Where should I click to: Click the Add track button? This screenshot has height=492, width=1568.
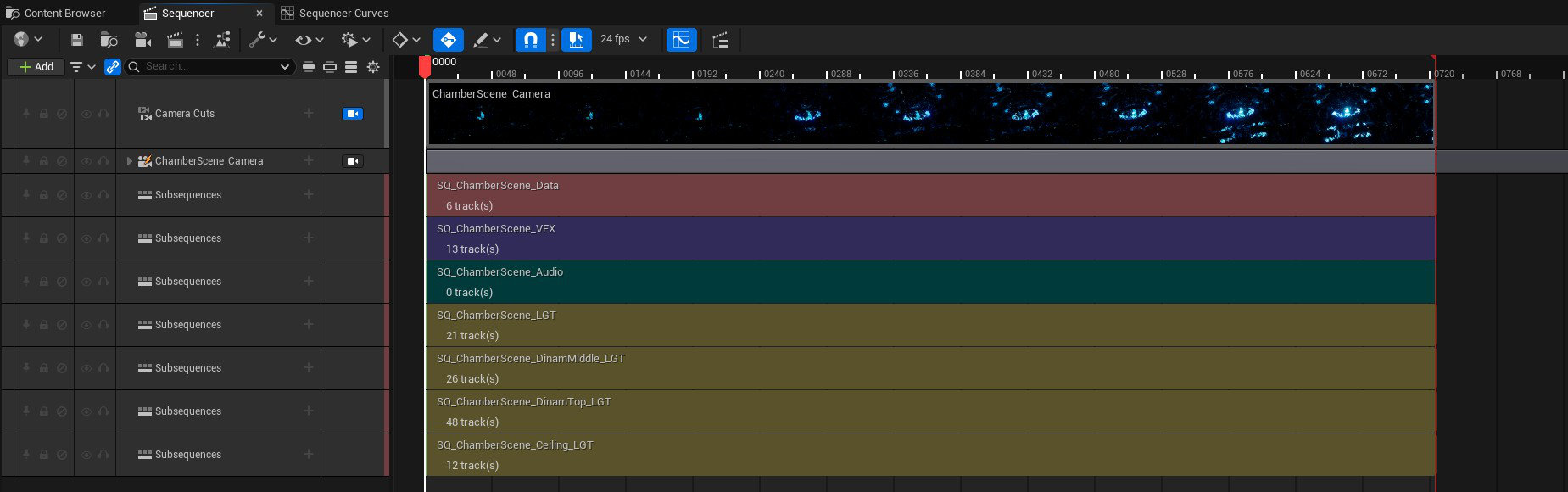[36, 66]
